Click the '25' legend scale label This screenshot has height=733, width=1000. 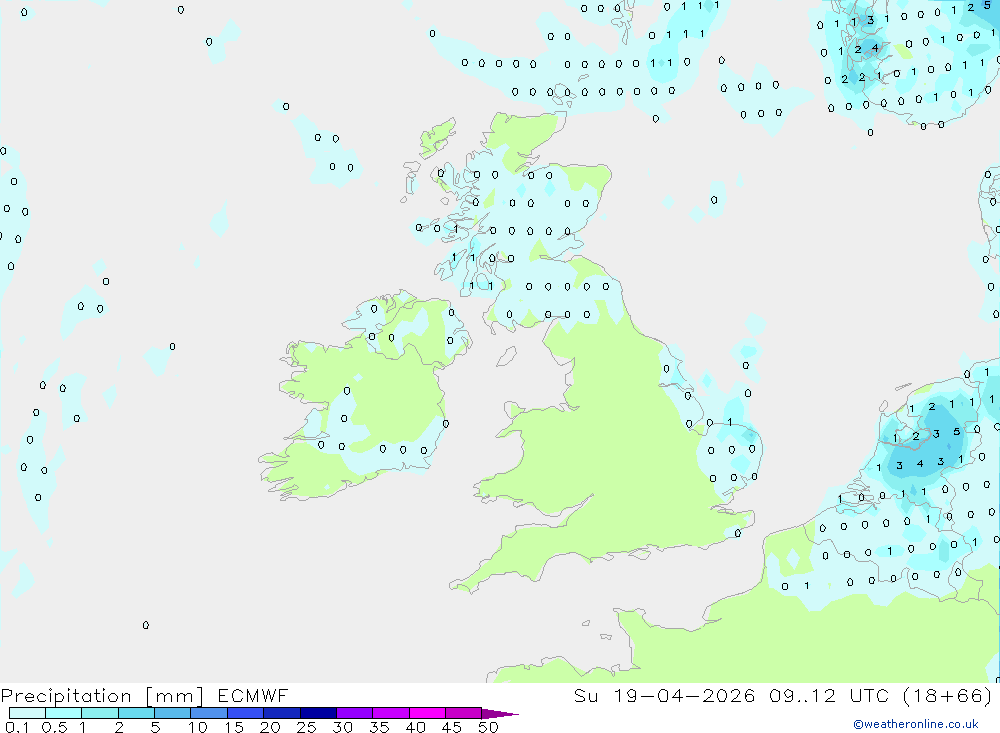click(306, 727)
